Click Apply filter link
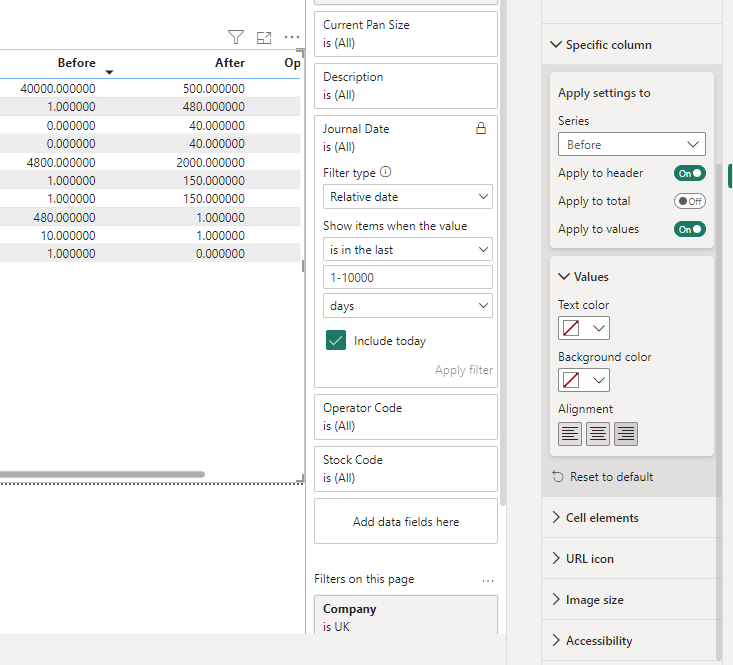Image resolution: width=733 pixels, height=665 pixels. pos(464,370)
